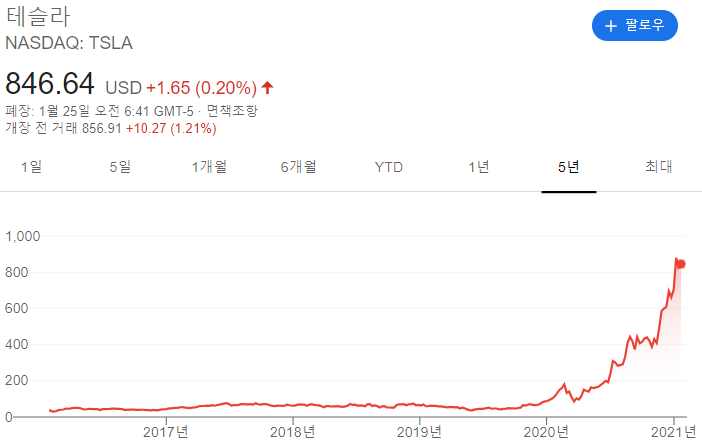Click the 2017년 axis label
This screenshot has width=702, height=445.
[x=165, y=432]
